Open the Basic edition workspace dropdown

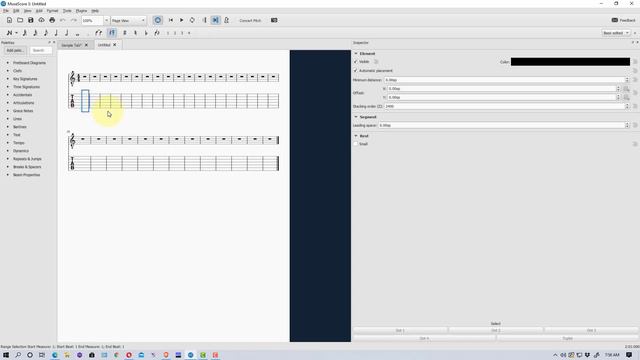pyautogui.click(x=616, y=33)
